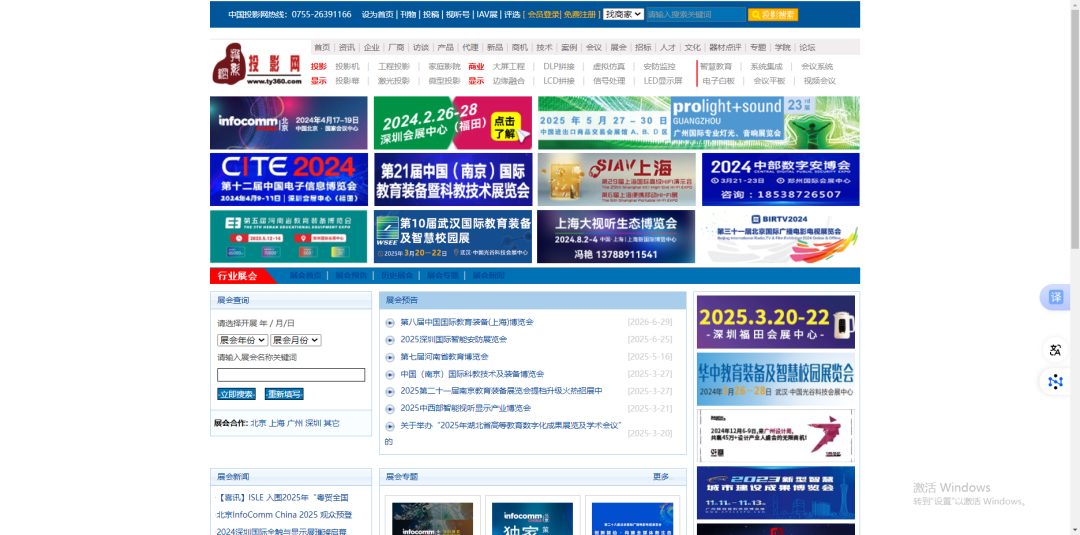
Task: Open the LED显示屏 category link
Action: 663,81
